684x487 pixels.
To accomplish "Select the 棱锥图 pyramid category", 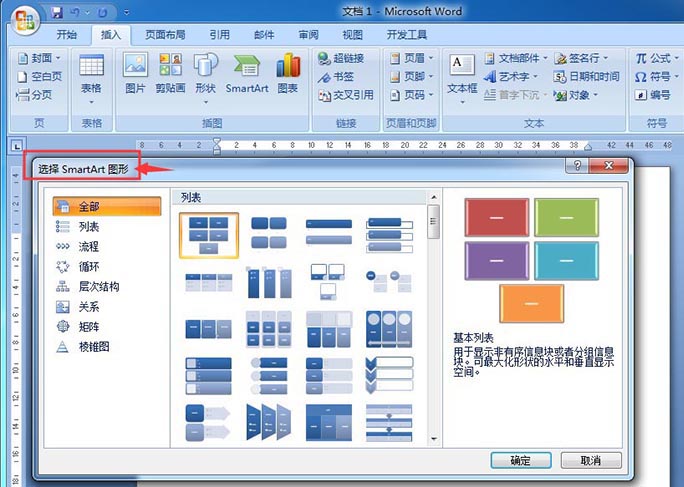I will click(x=83, y=346).
